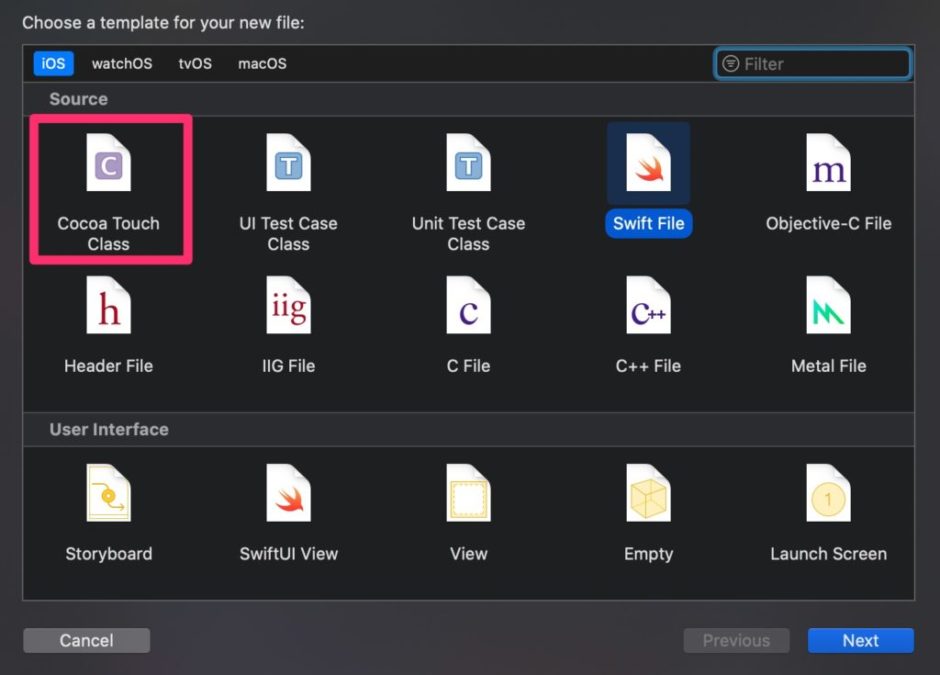The width and height of the screenshot is (940, 675).
Task: Pick the Unit Test Case Class template
Action: point(468,165)
